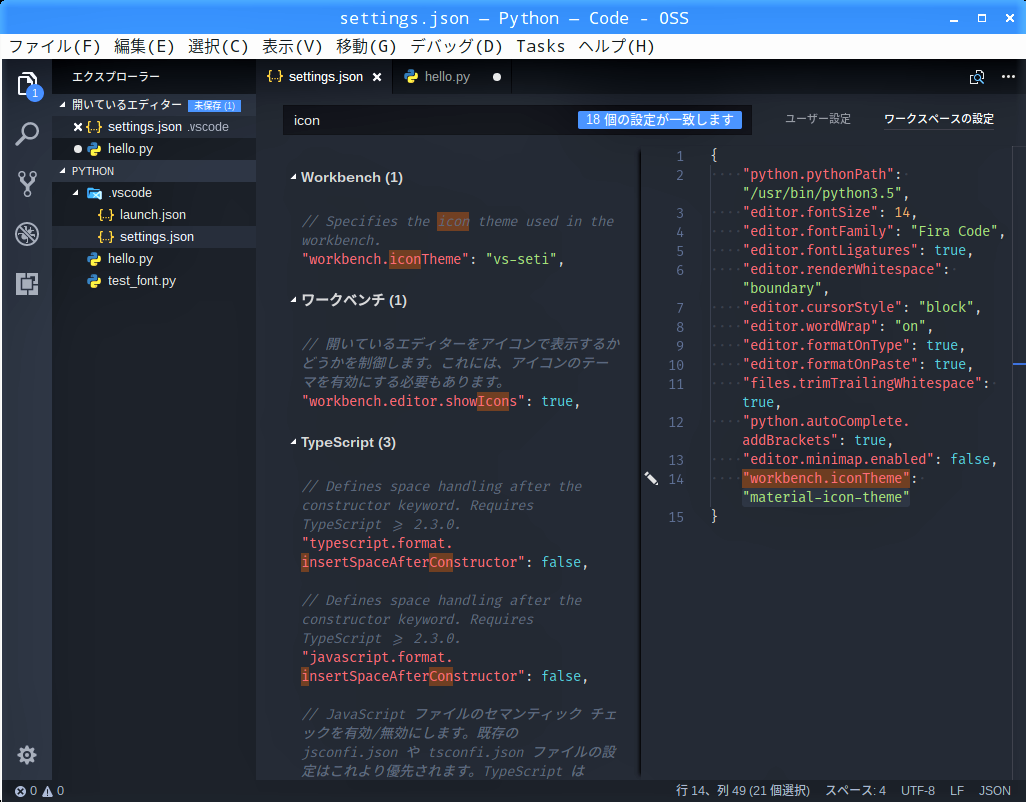Click the warnings icon in the status bar
Viewport: 1026px width, 802px height.
click(48, 791)
